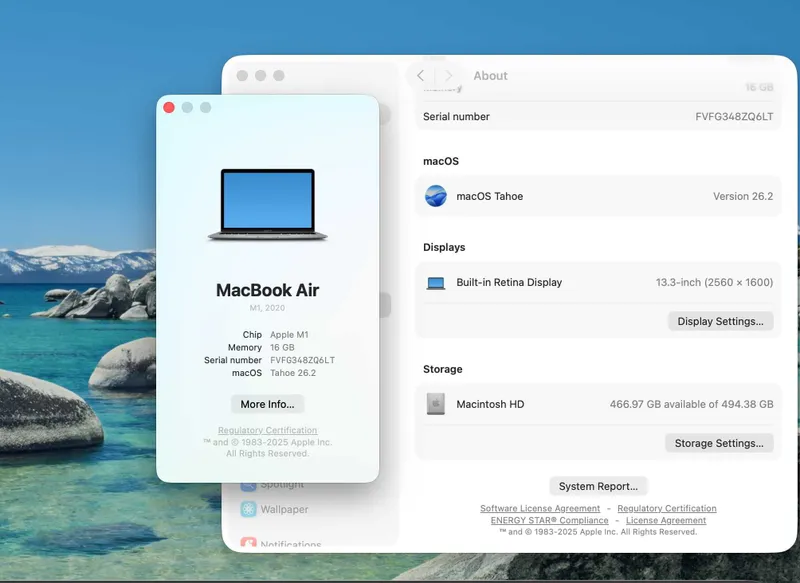The width and height of the screenshot is (800, 583).
Task: Click Apple M1 chip value
Action: coord(289,335)
